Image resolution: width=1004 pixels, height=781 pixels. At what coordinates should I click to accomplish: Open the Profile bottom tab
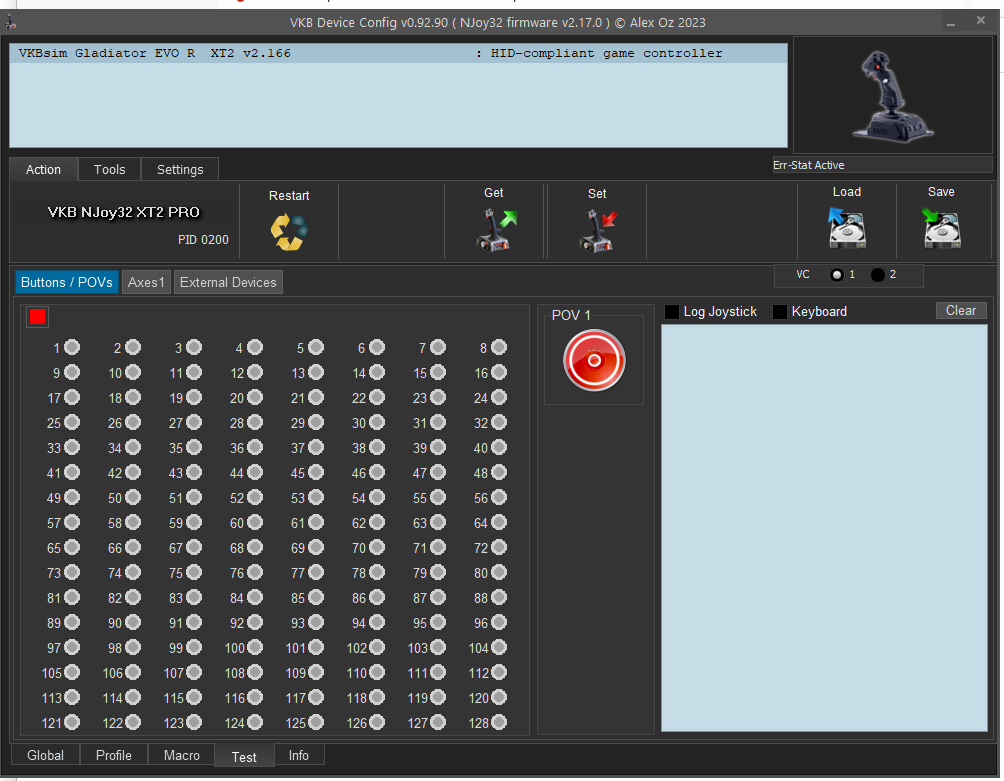tap(114, 755)
